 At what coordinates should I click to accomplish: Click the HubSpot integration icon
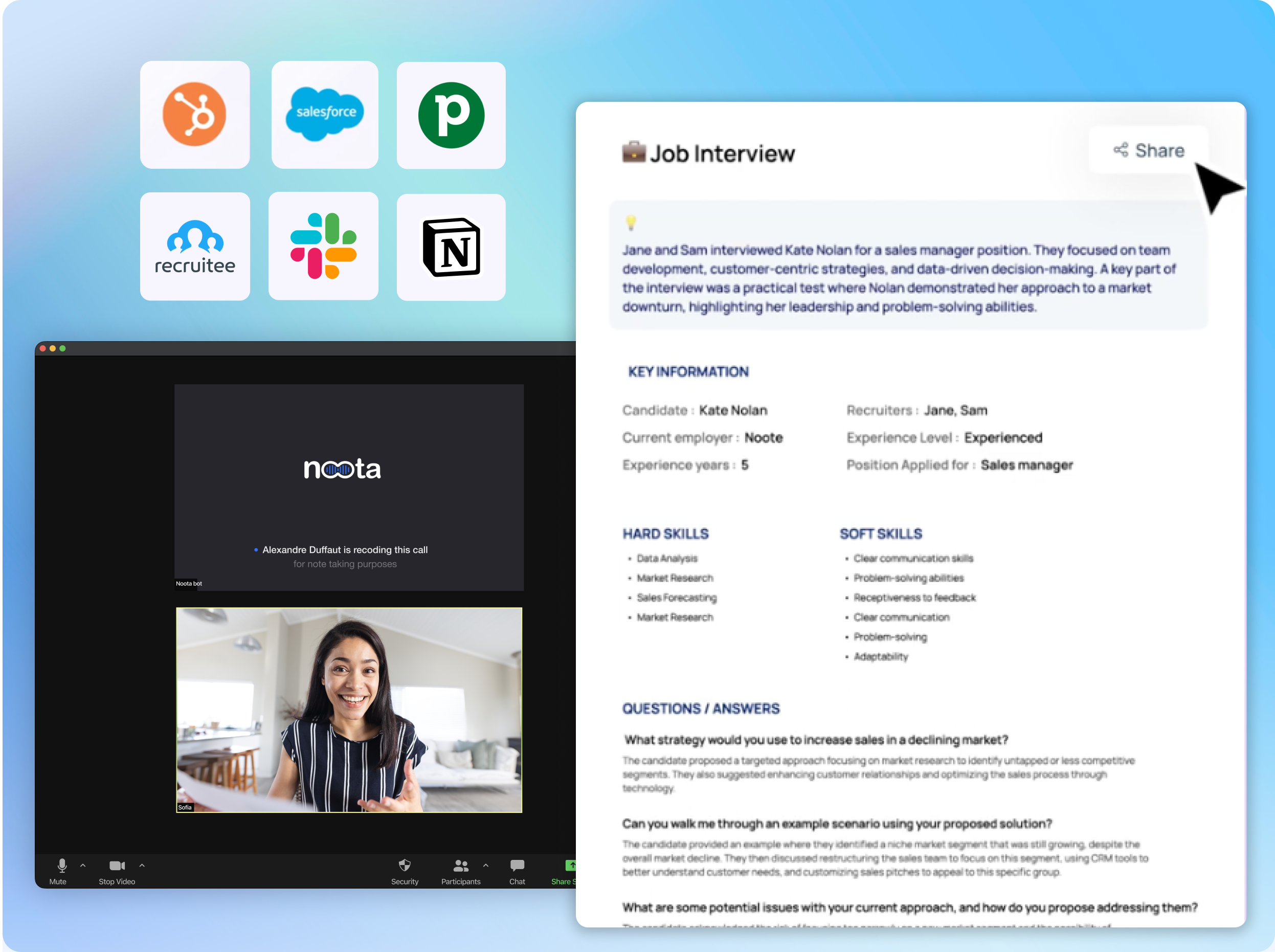tap(195, 115)
